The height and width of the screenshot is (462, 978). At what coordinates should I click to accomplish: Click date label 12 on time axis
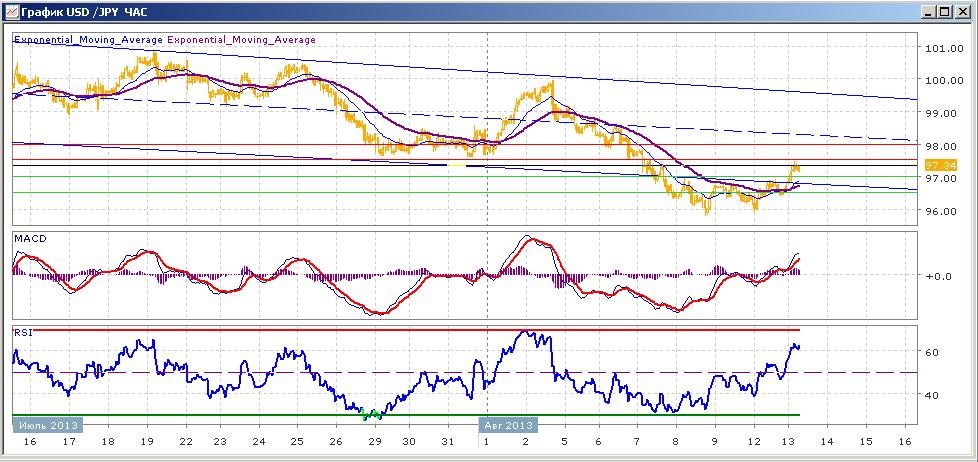[x=754, y=441]
